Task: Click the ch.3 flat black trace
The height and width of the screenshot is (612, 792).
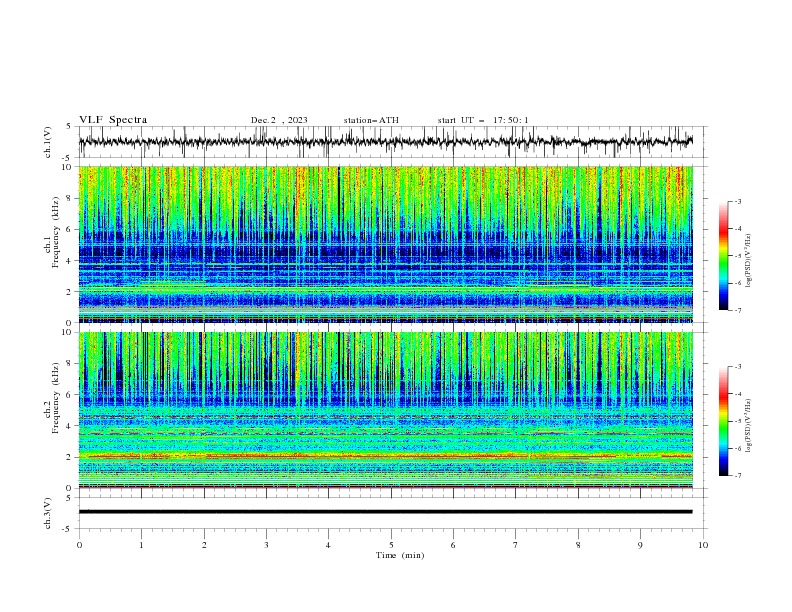Action: point(386,512)
